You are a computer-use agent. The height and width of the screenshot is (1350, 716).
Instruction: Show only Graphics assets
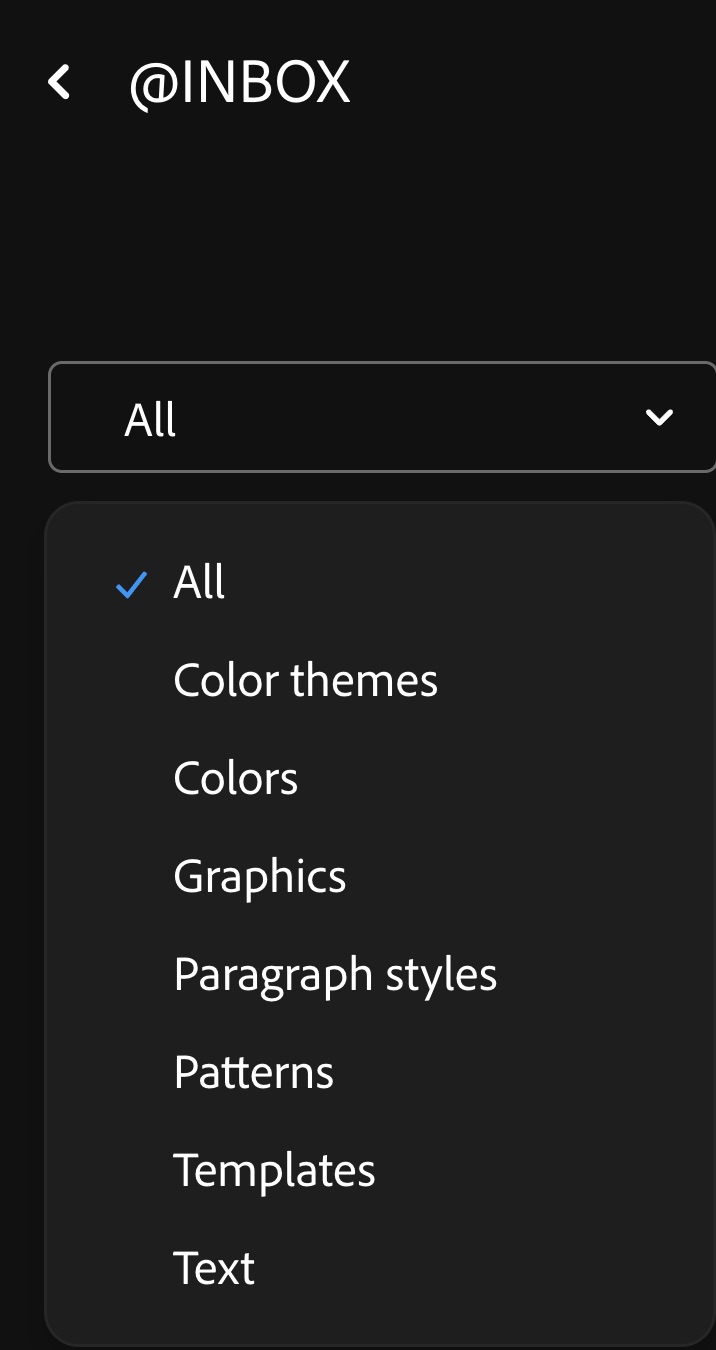pos(260,877)
